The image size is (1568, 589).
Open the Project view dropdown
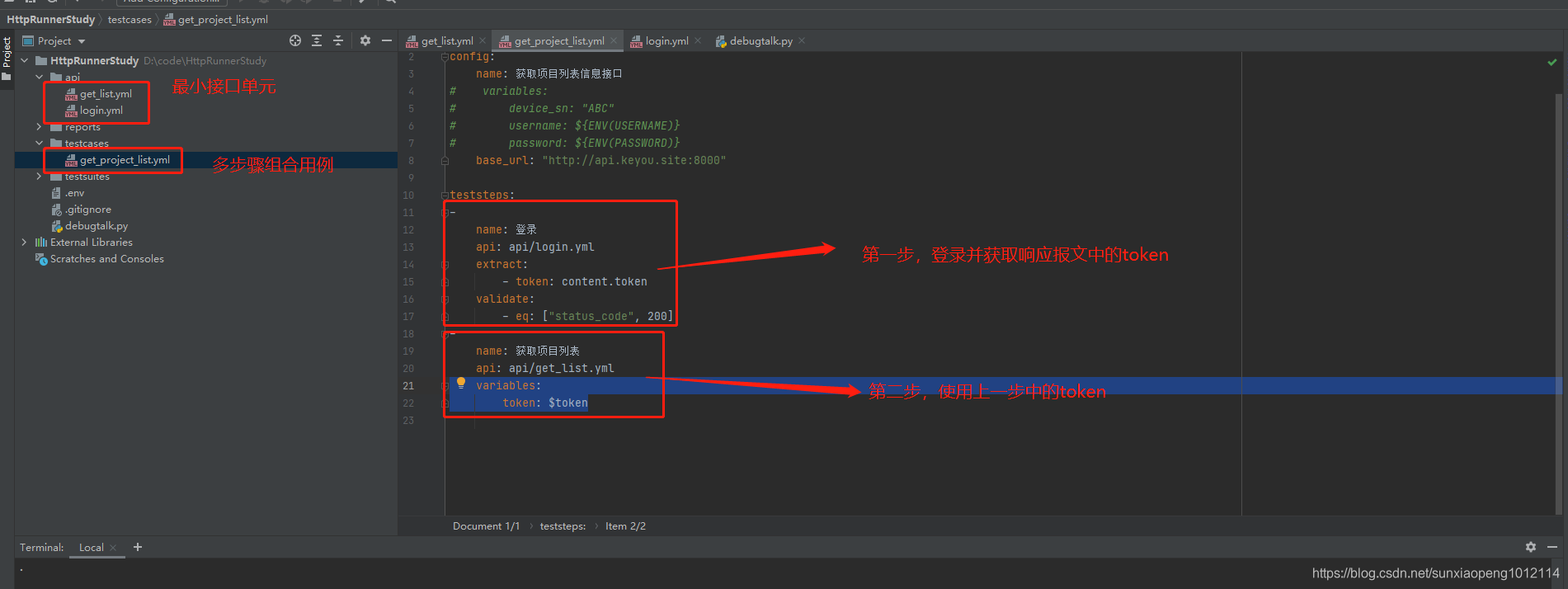point(54,40)
